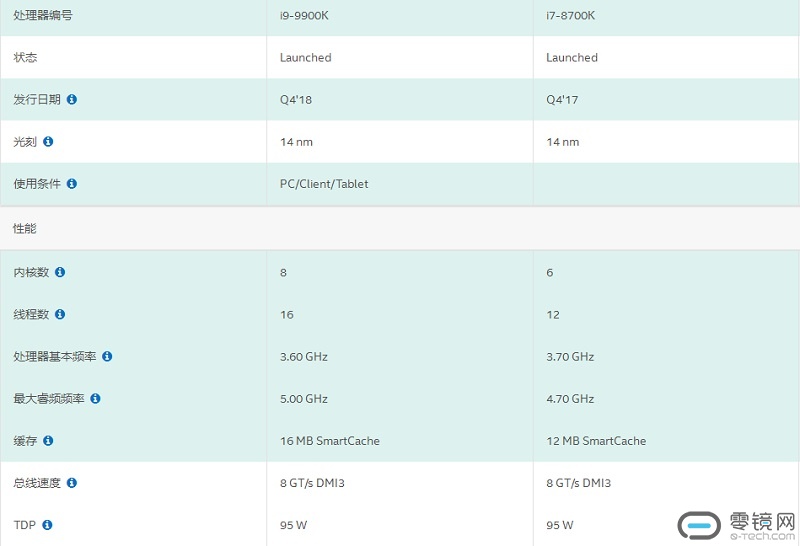This screenshot has width=800, height=546.
Task: Click info icon beside 光刻
Action: (48, 141)
